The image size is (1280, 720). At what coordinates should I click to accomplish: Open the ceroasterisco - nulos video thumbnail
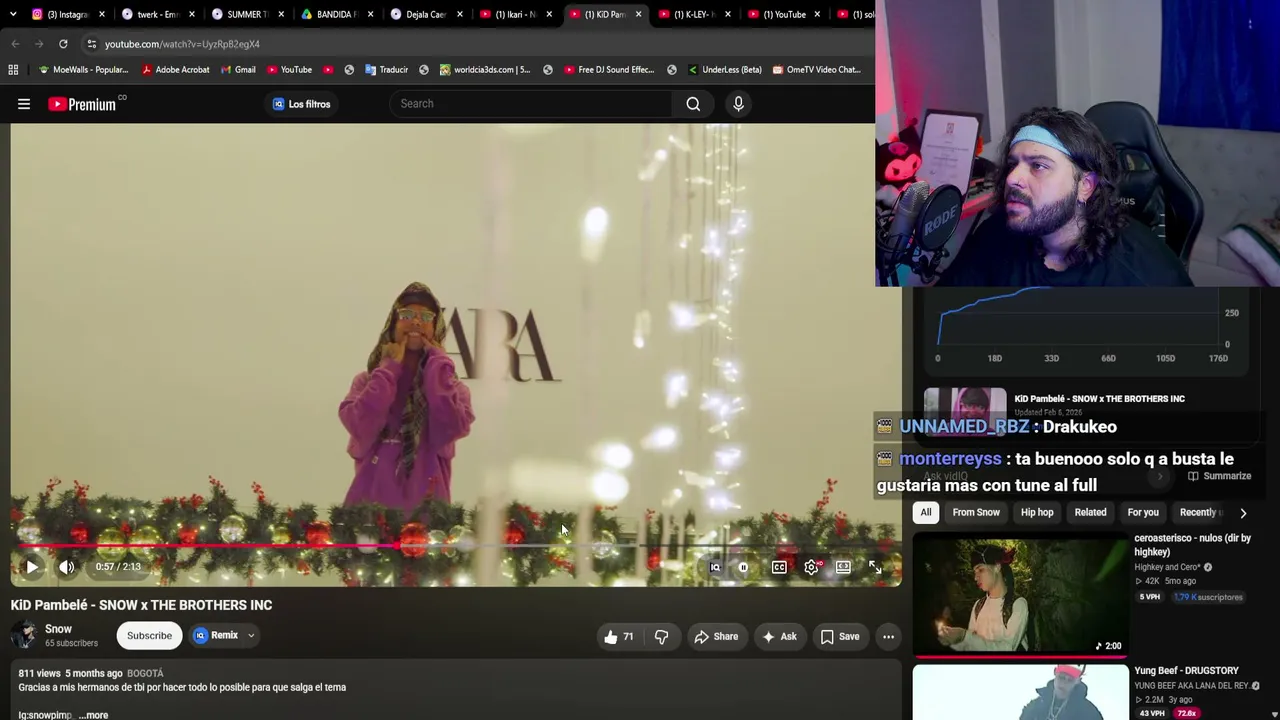tap(1020, 594)
